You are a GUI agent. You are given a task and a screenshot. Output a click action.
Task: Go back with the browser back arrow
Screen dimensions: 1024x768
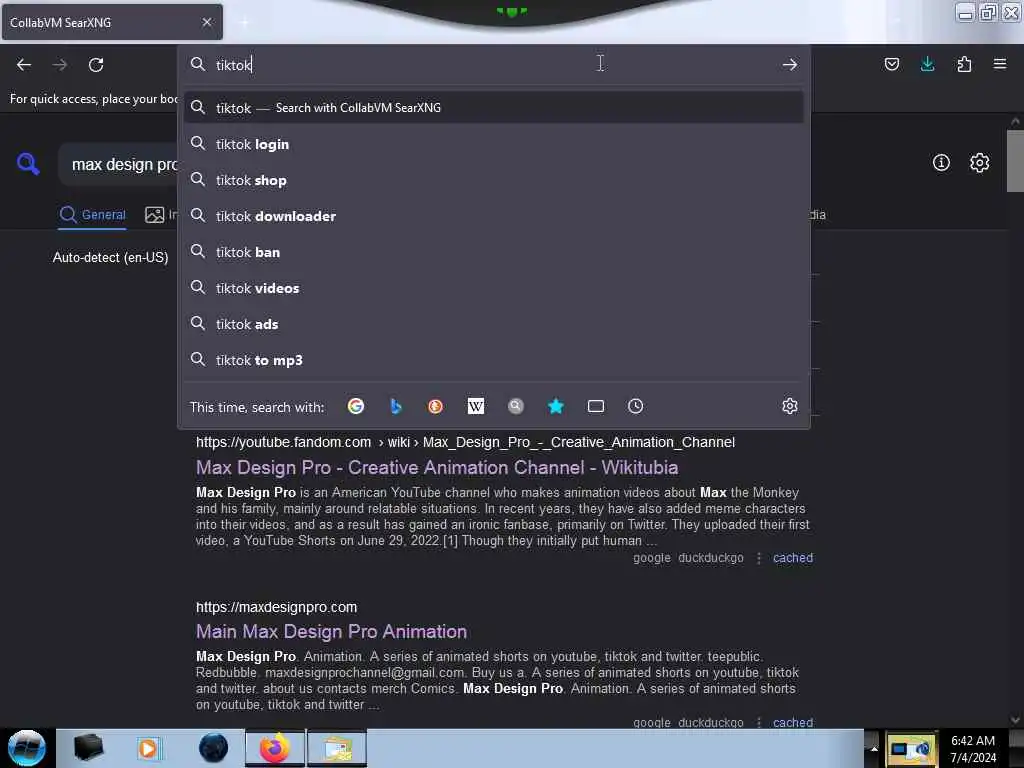pos(24,65)
